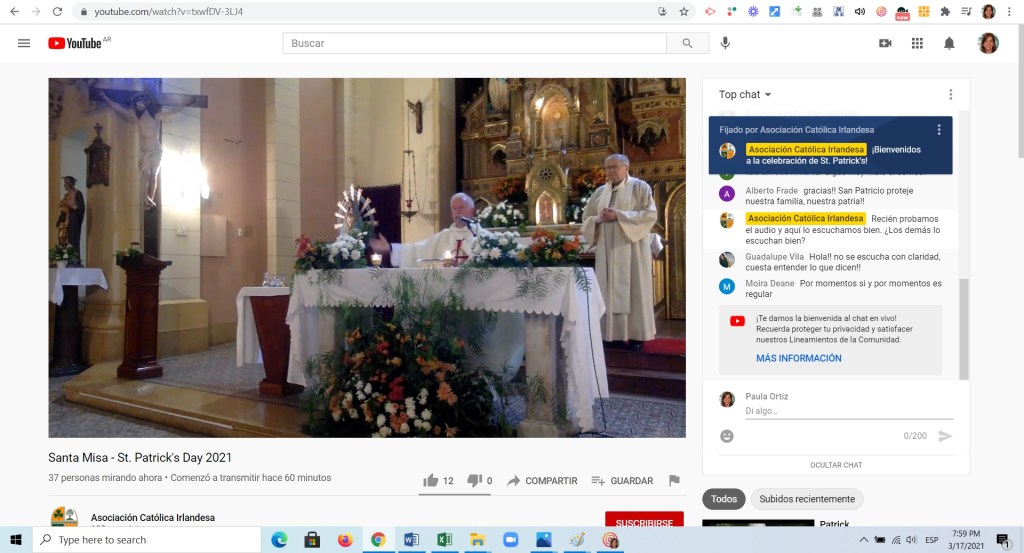Viewport: 1024px width, 553px height.
Task: Open pinned message three-dot menu
Action: 939,130
